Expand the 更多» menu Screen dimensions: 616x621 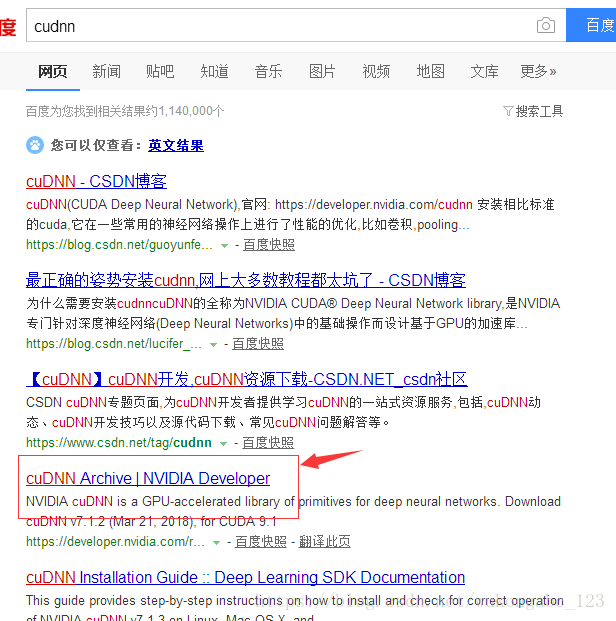click(538, 72)
